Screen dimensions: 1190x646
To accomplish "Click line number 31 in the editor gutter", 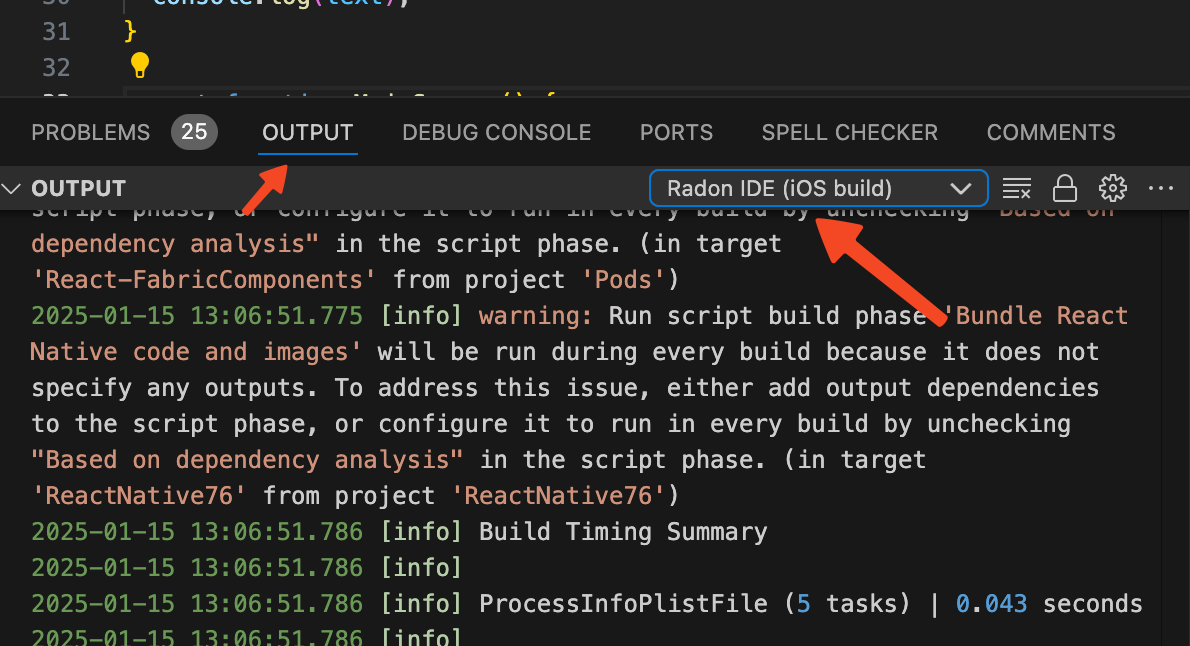I will 56,31.
